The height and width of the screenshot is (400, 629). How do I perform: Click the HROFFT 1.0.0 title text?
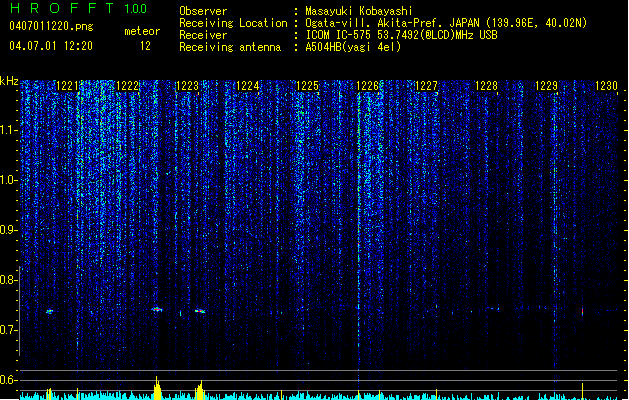click(x=78, y=8)
